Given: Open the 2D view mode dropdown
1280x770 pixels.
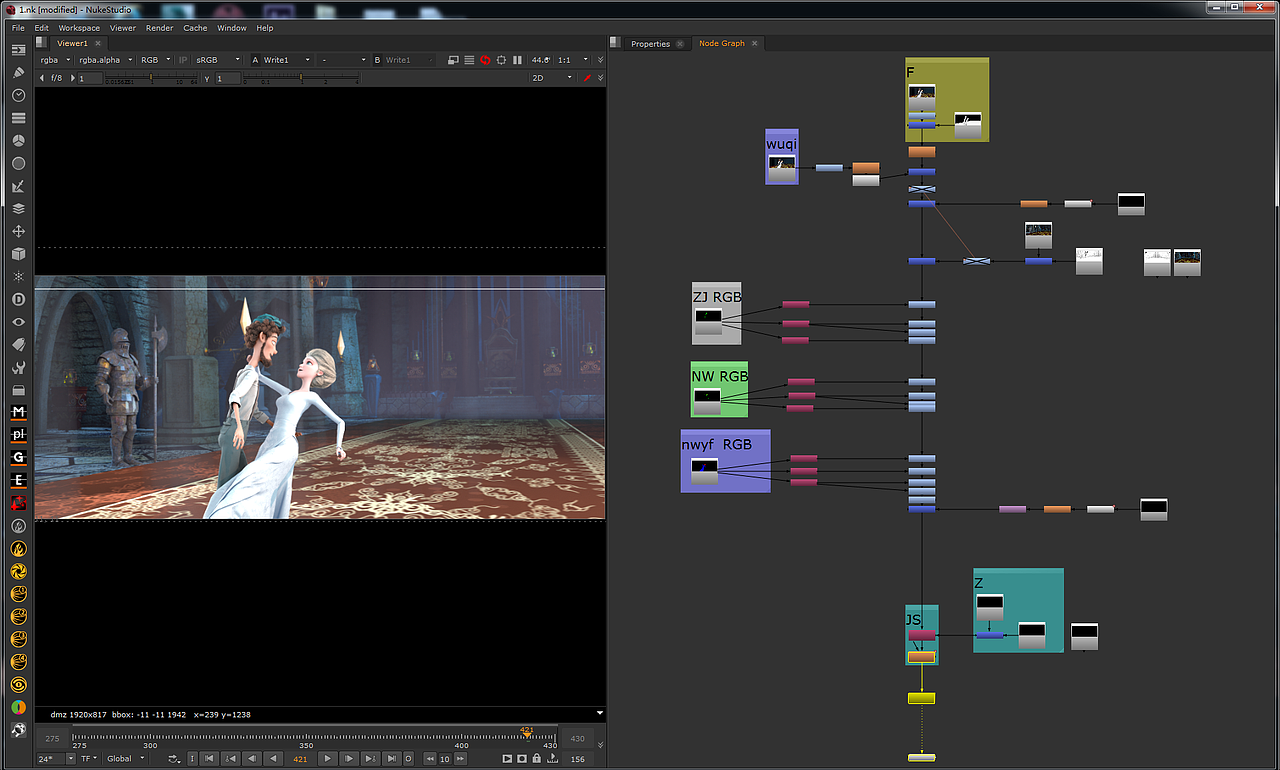Looking at the screenshot, I should pos(552,77).
